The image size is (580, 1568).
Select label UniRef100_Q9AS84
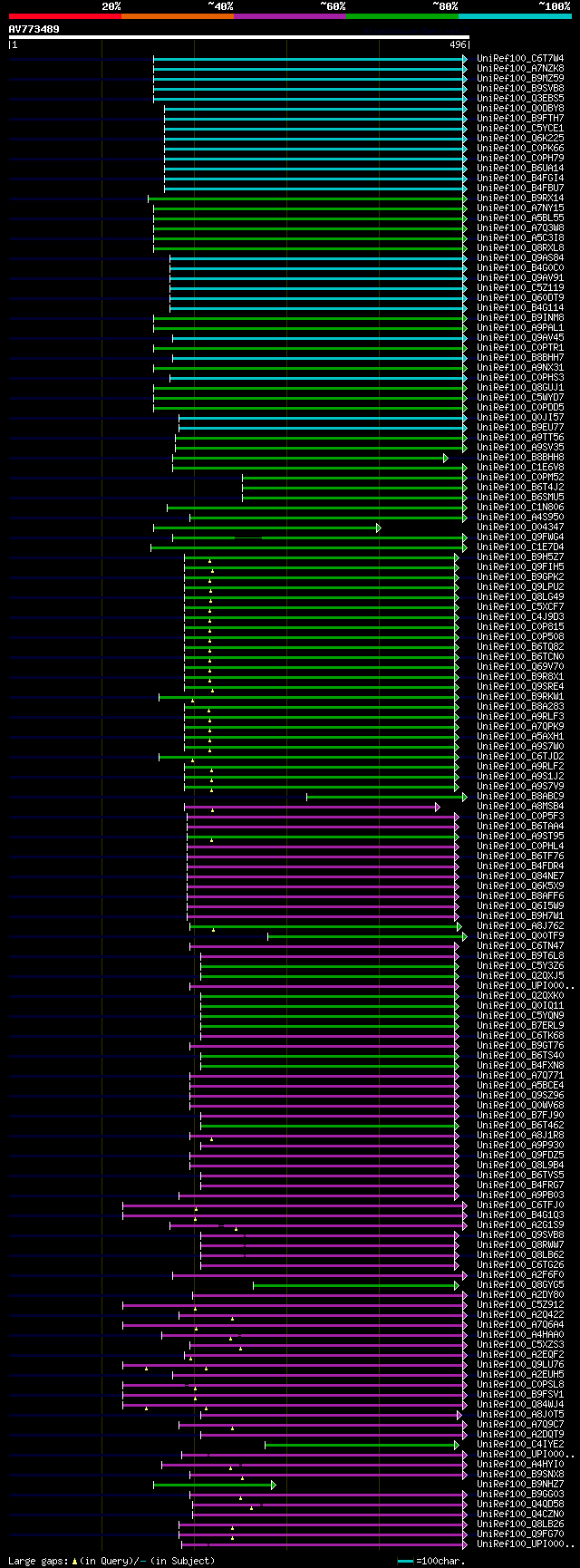(520, 258)
